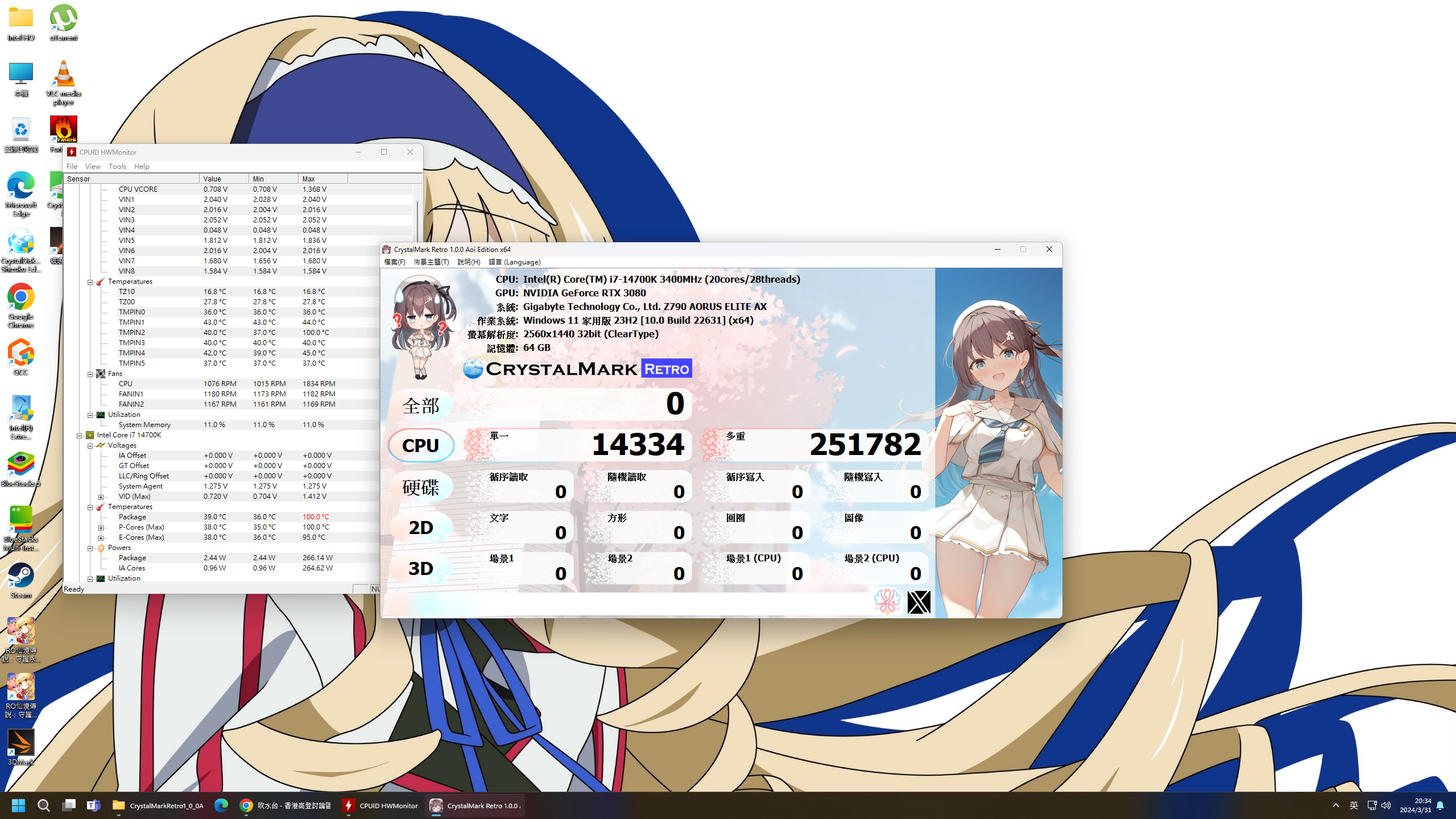Open BlueStacks Multi-Instance Manager icon
This screenshot has height=819, width=1456.
tap(21, 529)
